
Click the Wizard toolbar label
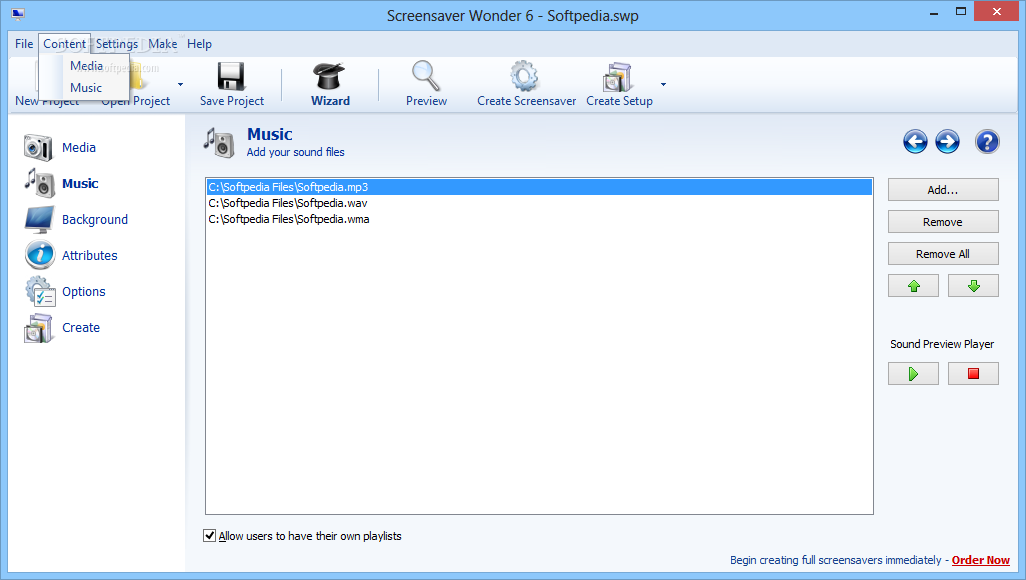[330, 101]
